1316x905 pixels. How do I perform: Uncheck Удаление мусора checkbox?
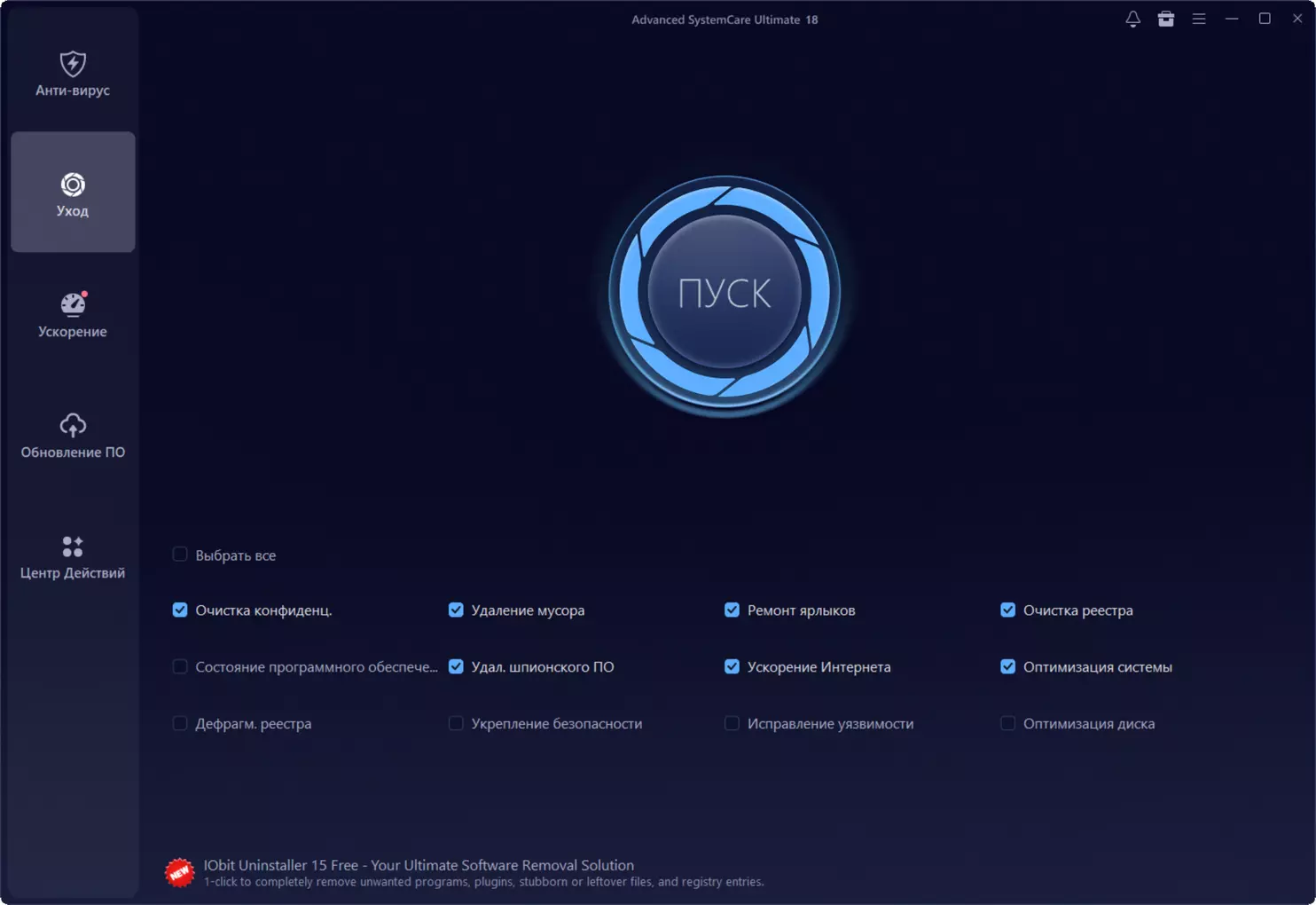coord(456,610)
